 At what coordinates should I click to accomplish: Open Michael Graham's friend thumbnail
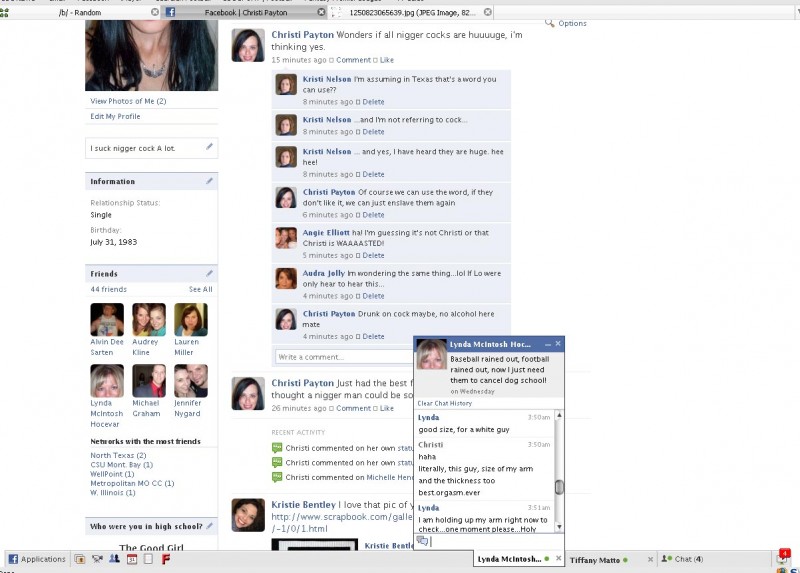[x=149, y=381]
